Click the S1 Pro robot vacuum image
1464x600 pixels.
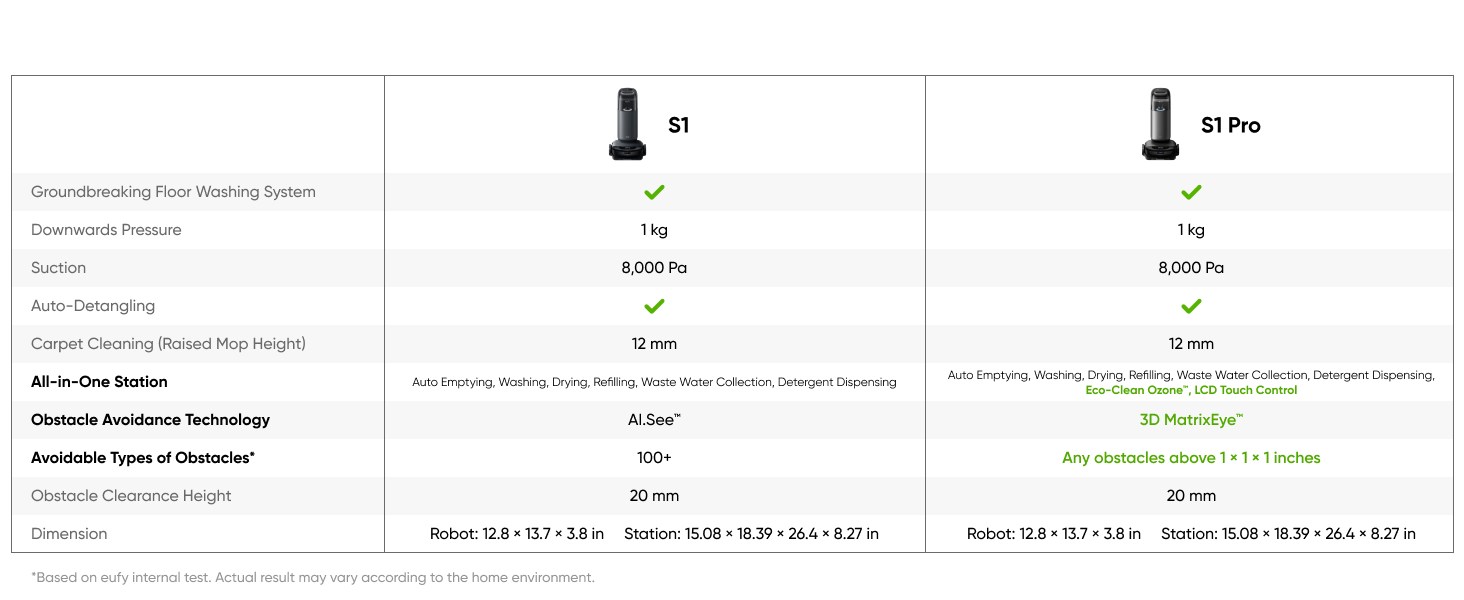coord(1160,124)
